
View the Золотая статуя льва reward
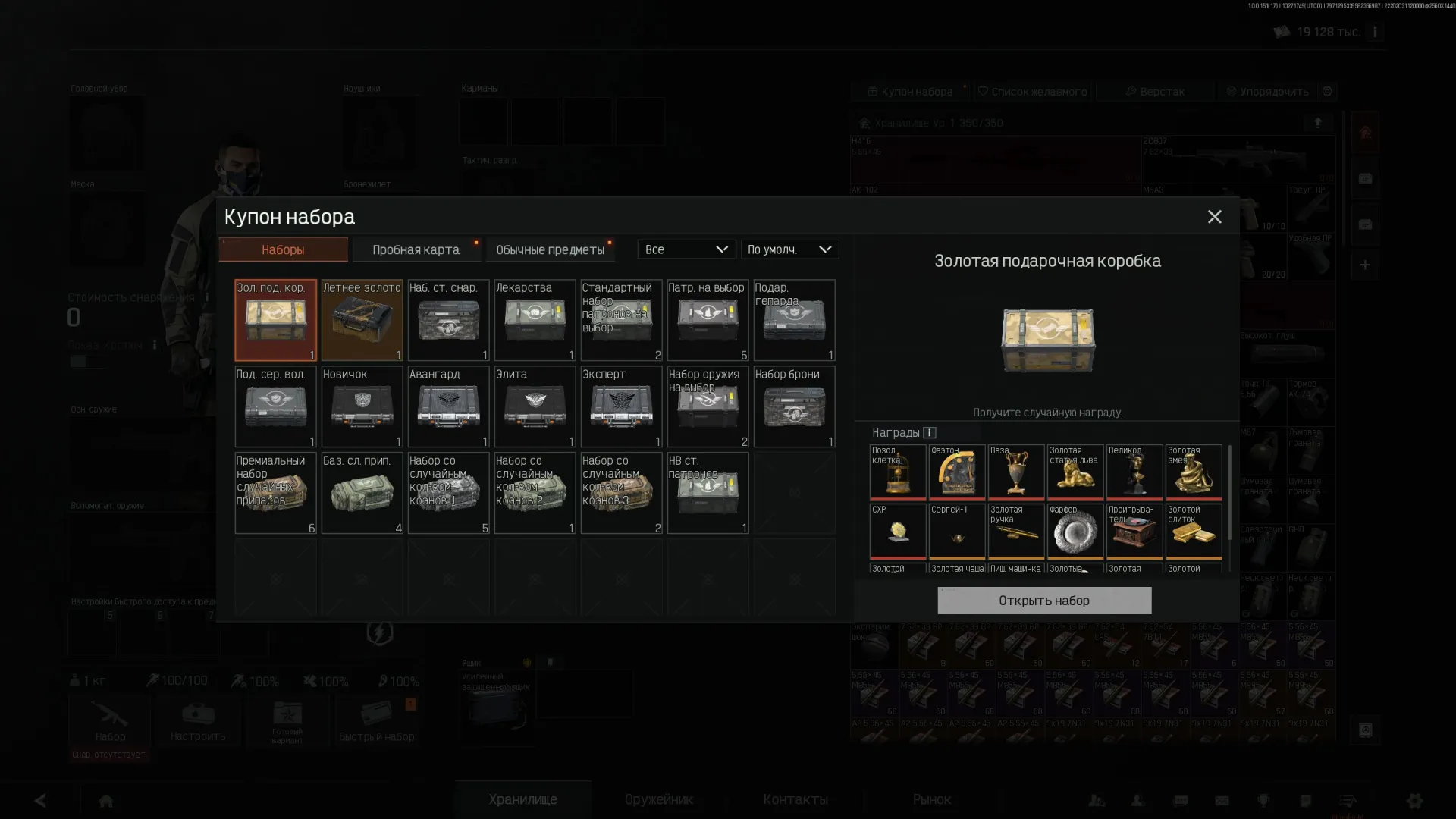pos(1075,472)
